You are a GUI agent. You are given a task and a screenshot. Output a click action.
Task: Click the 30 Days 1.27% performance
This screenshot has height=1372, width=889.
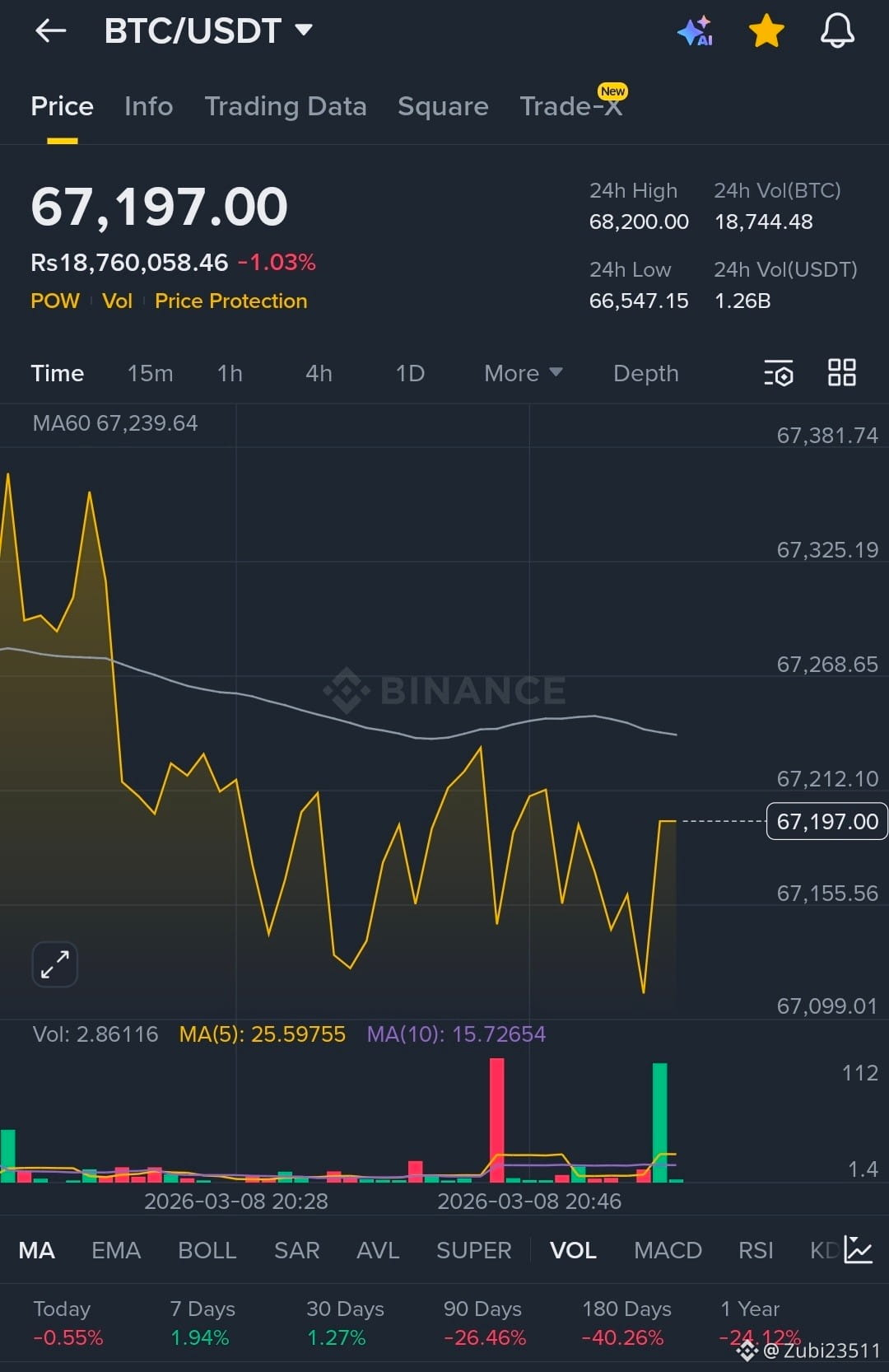click(345, 1323)
